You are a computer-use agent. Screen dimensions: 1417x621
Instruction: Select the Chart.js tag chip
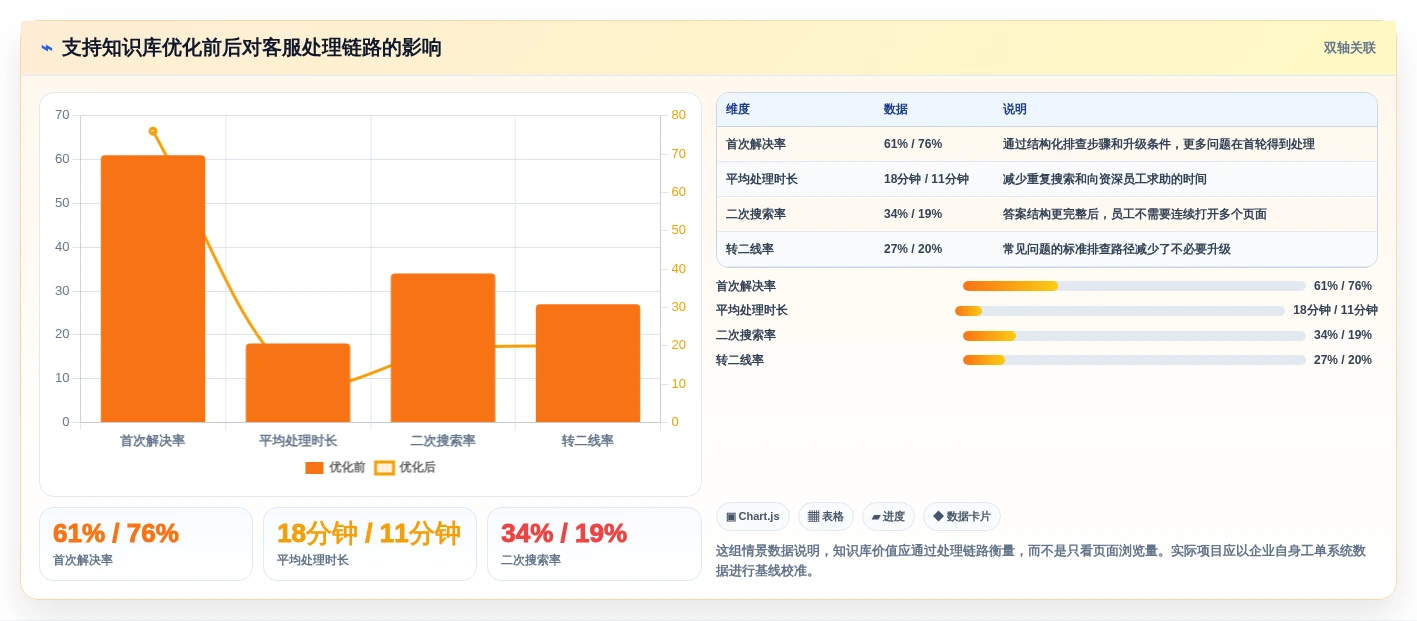(x=753, y=516)
